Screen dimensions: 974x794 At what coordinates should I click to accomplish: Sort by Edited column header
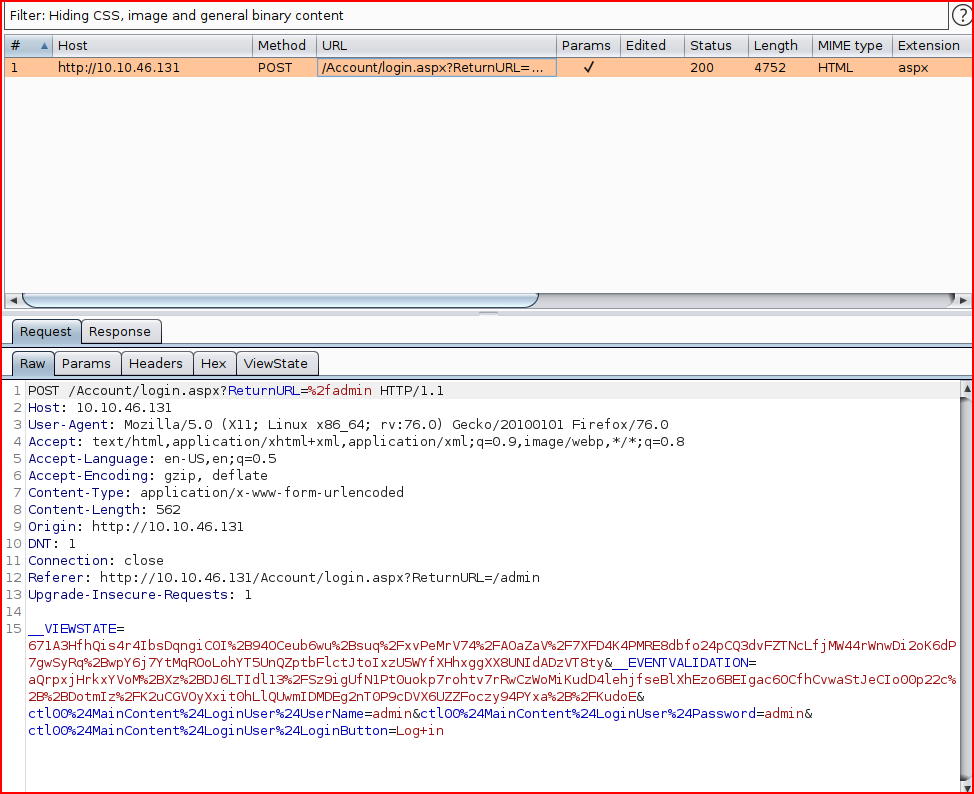652,45
